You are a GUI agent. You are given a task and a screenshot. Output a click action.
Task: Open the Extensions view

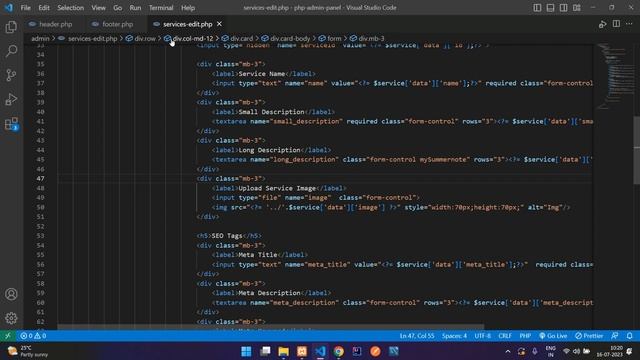tap(11, 124)
